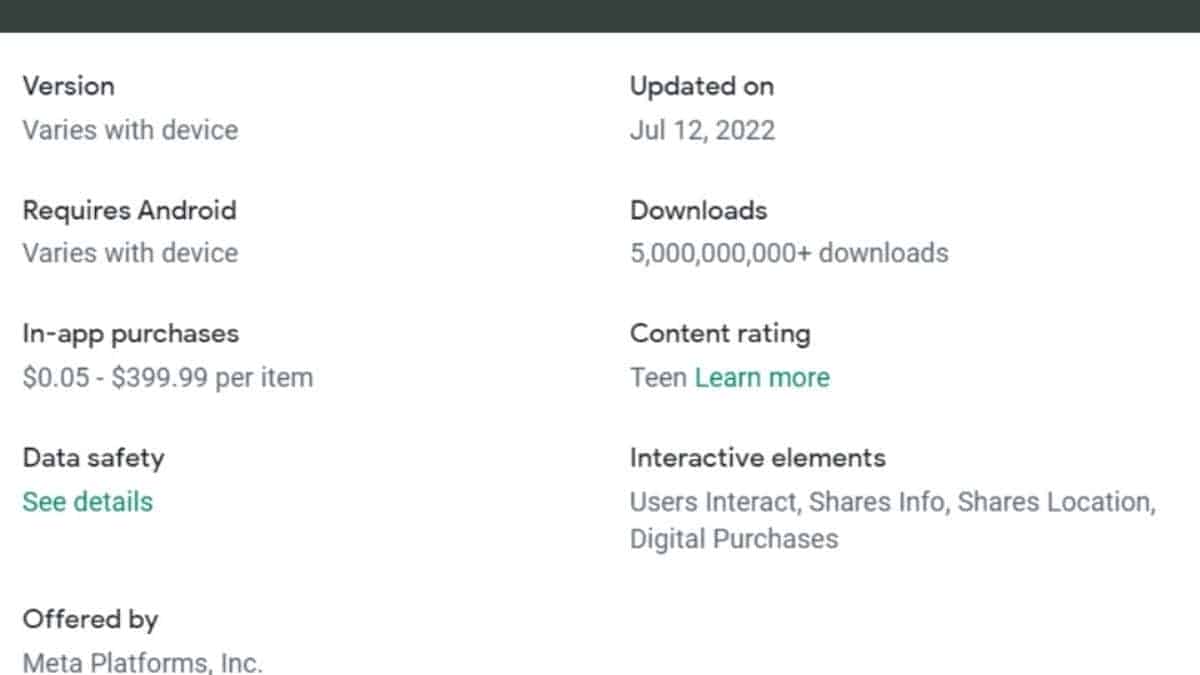Select the 'Users Interact, Shares Info' text
The image size is (1200, 675).
(787, 502)
